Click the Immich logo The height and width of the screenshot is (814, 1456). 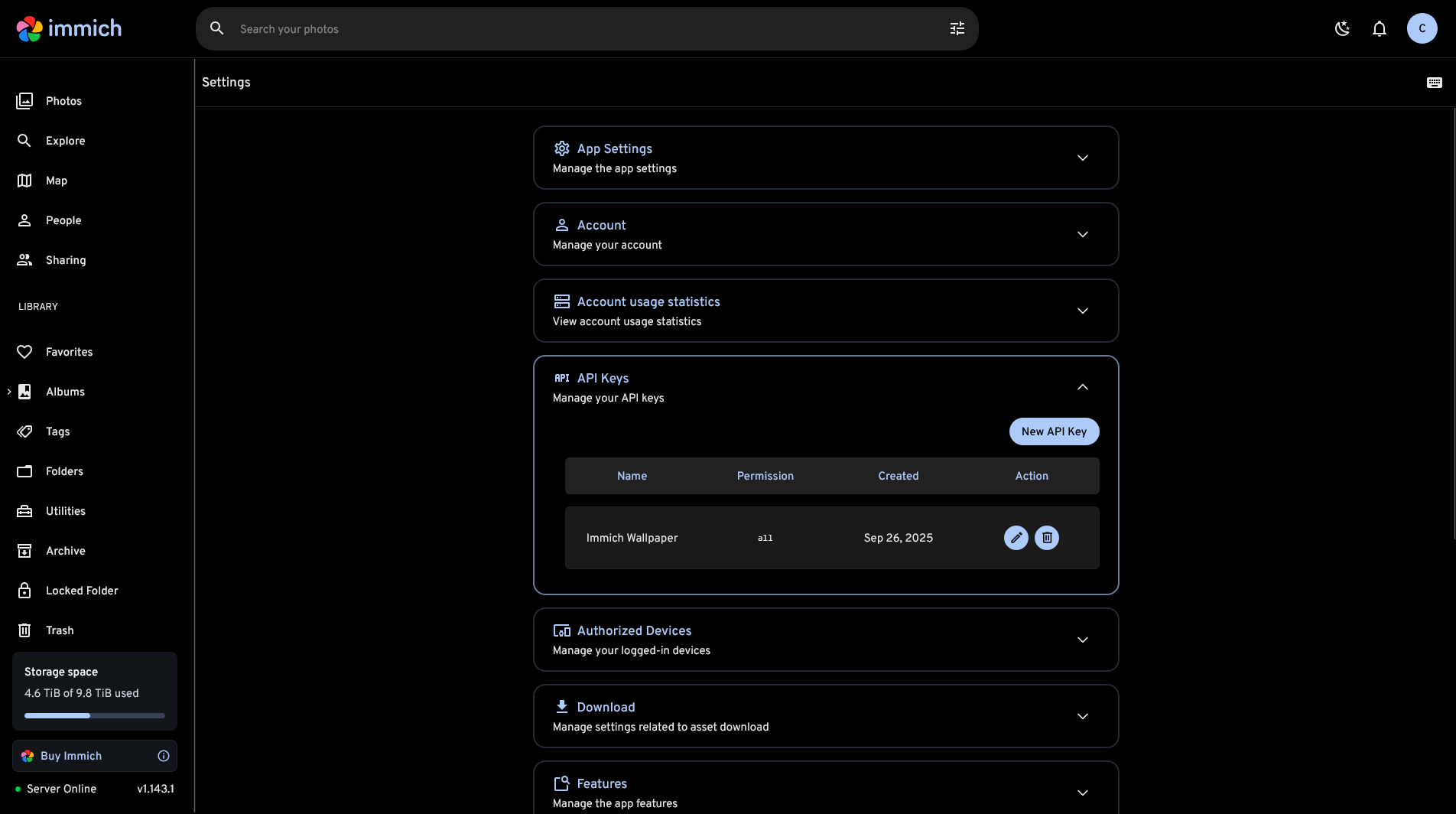pyautogui.click(x=69, y=29)
